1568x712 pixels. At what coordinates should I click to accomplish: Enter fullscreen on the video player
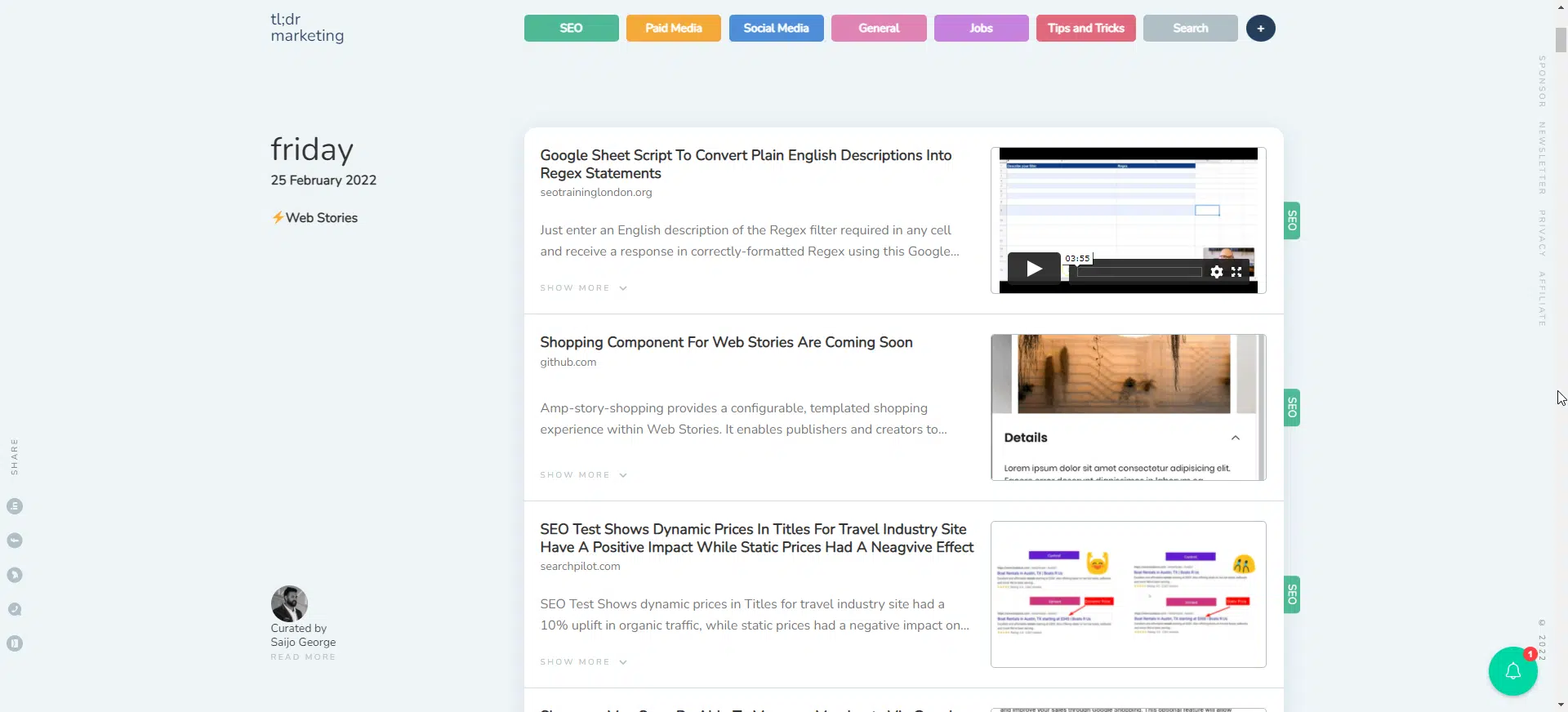click(1236, 272)
